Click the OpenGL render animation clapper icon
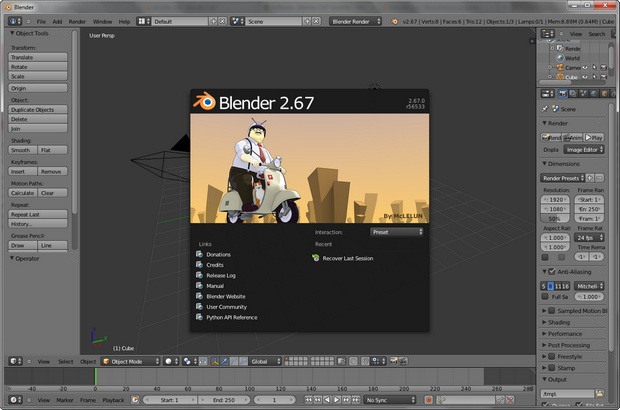 403,361
